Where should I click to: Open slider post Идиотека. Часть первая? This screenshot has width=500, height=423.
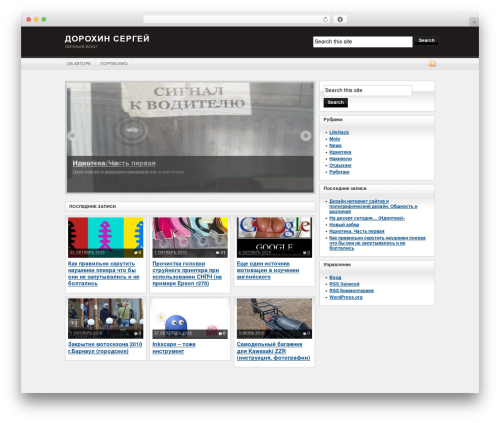point(114,163)
